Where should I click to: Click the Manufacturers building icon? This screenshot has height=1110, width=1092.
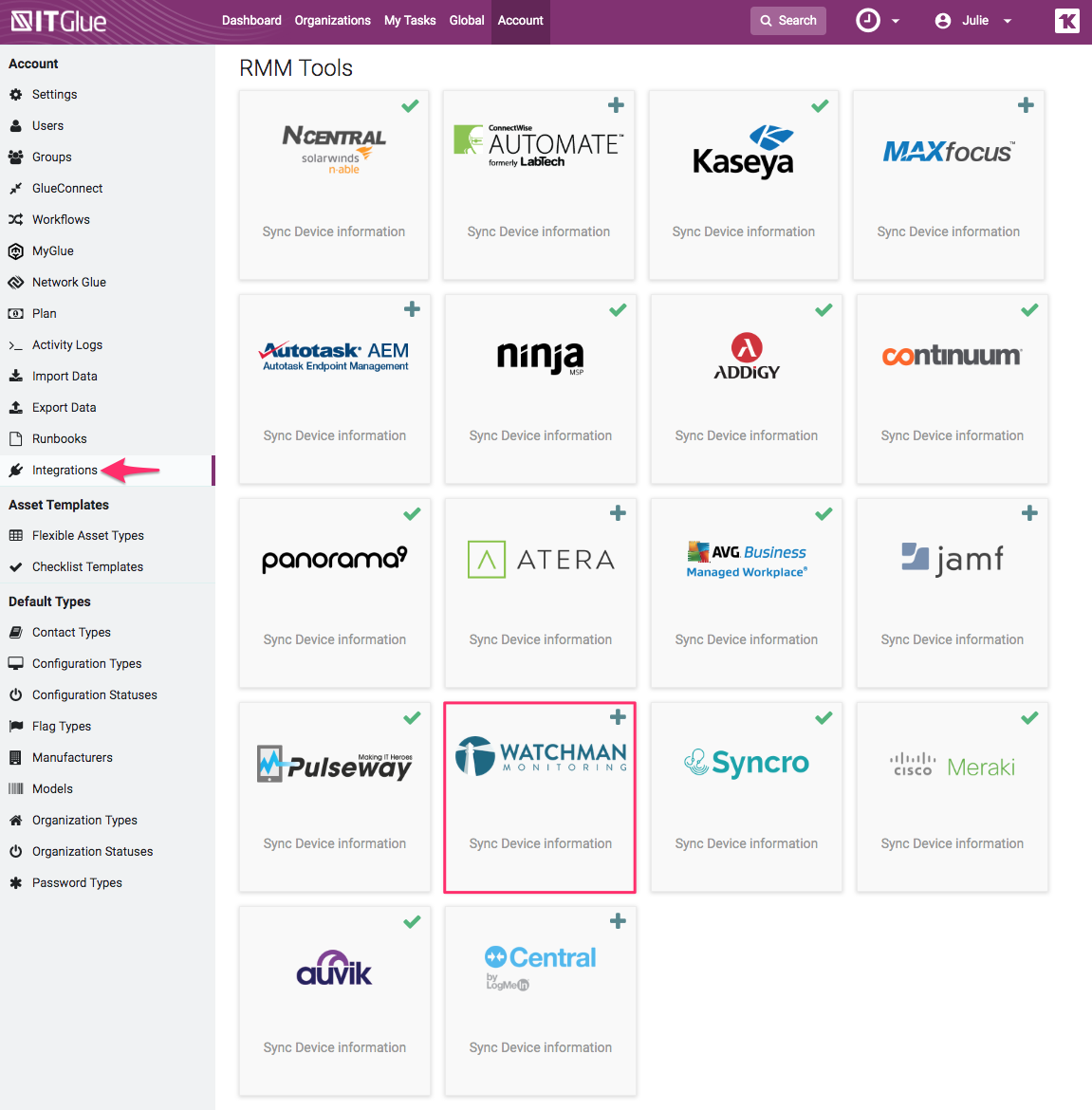point(15,757)
